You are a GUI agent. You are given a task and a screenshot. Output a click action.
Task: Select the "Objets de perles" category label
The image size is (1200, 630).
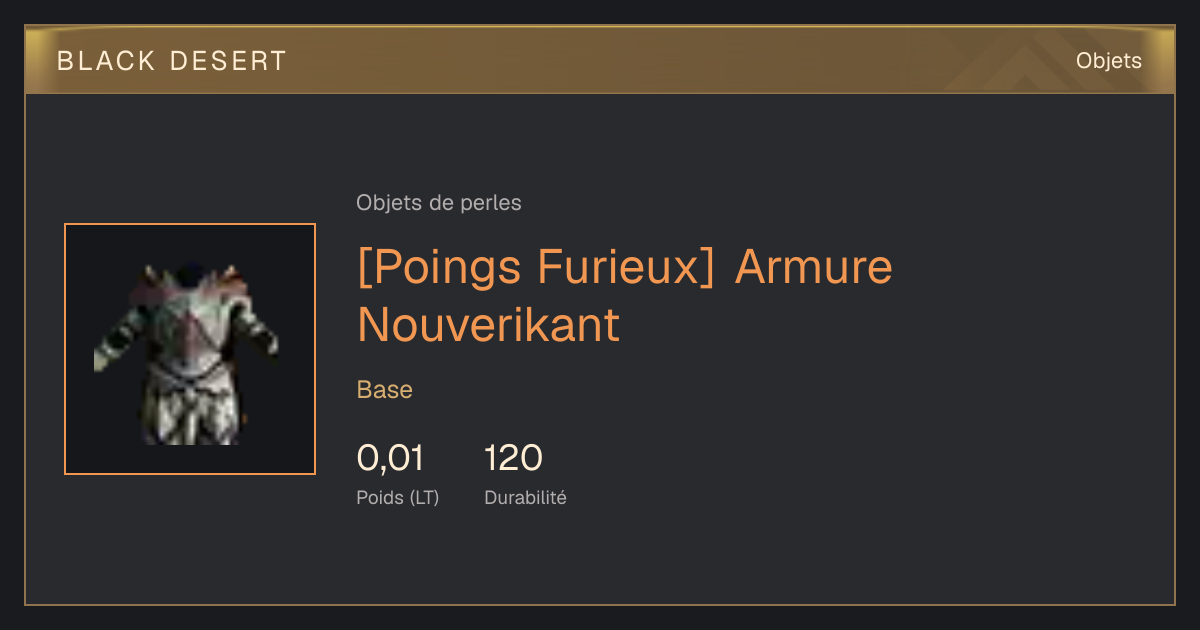click(x=439, y=203)
